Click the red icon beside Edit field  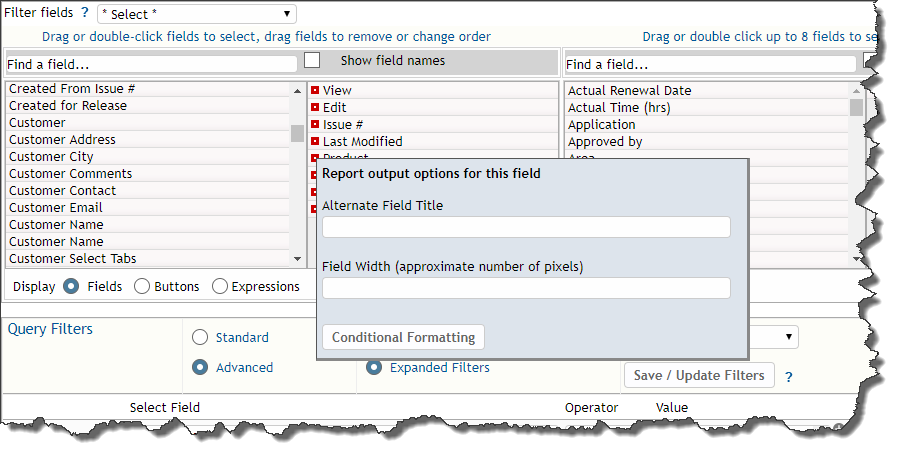(315, 107)
